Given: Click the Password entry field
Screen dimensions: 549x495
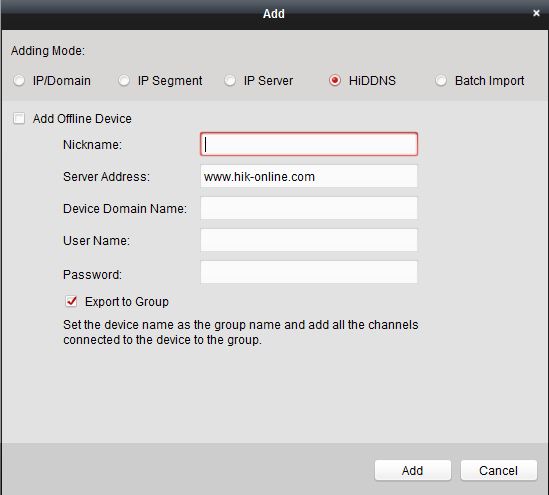Looking at the screenshot, I should [309, 272].
